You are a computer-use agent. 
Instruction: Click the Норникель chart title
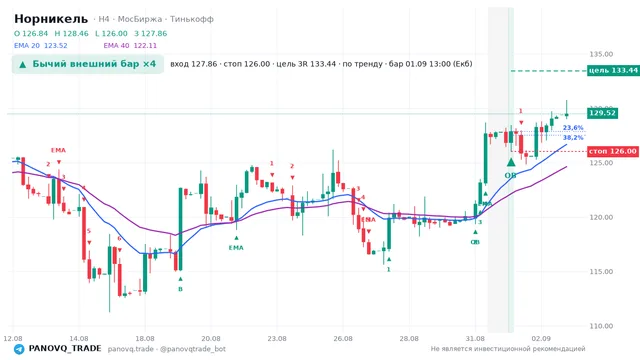[x=51, y=19]
